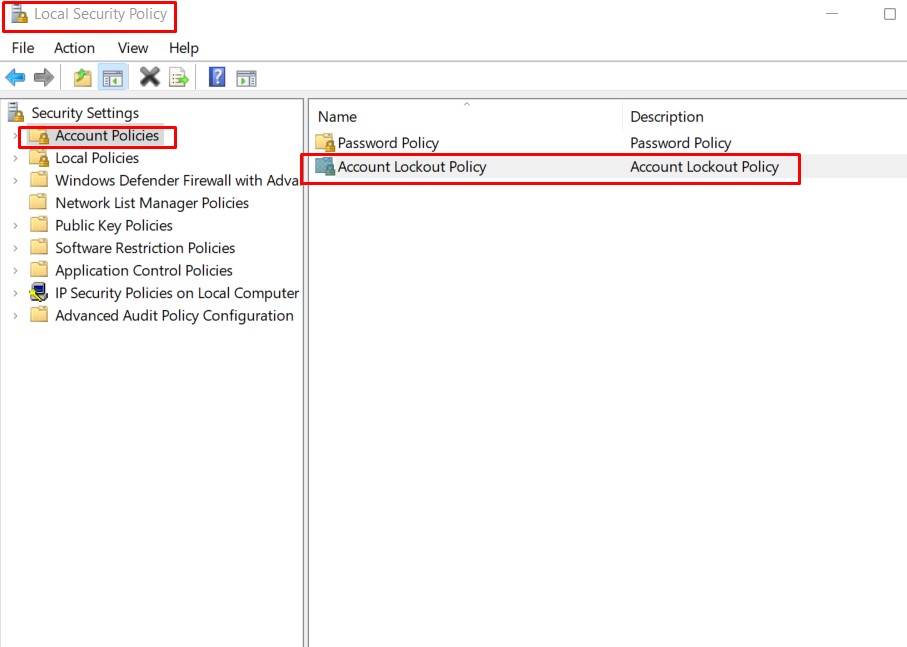Click the Forward arrow toolbar icon
The image size is (907, 647).
coord(44,77)
